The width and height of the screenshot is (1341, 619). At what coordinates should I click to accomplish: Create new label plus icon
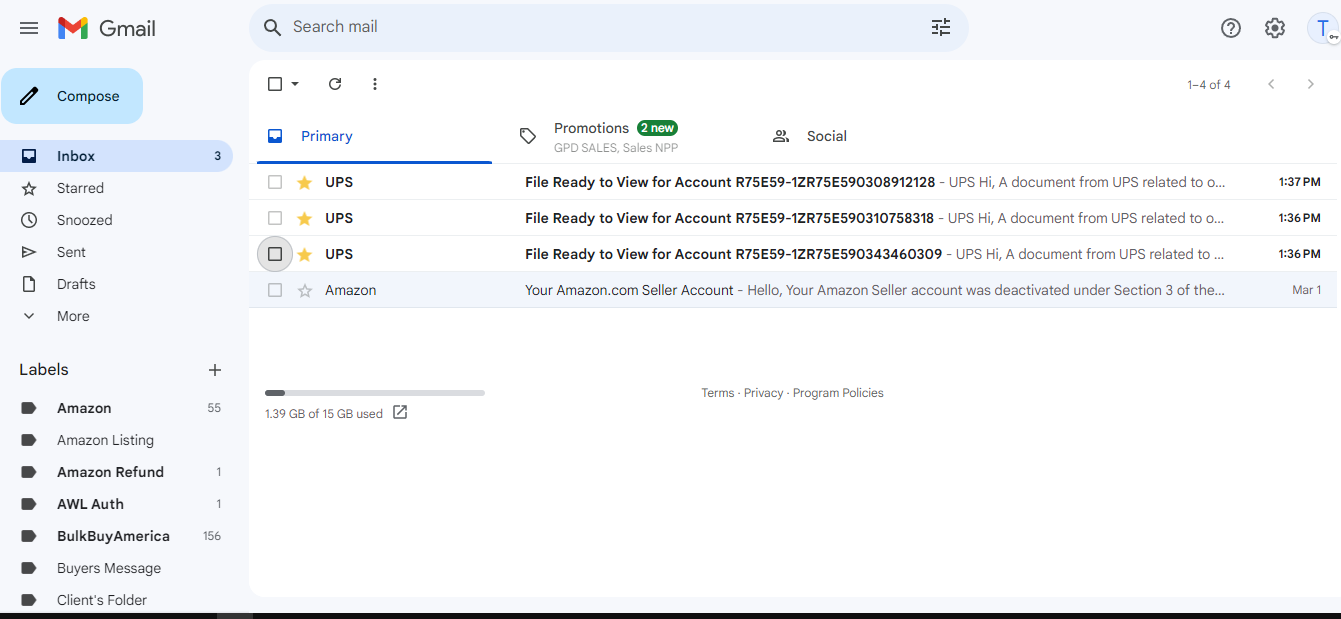(x=214, y=370)
